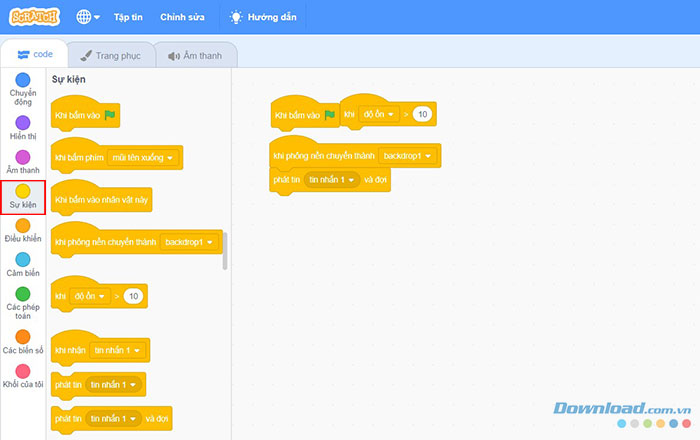Viewport: 700px width, 440px height.
Task: Open the globe language selector
Action: [87, 17]
